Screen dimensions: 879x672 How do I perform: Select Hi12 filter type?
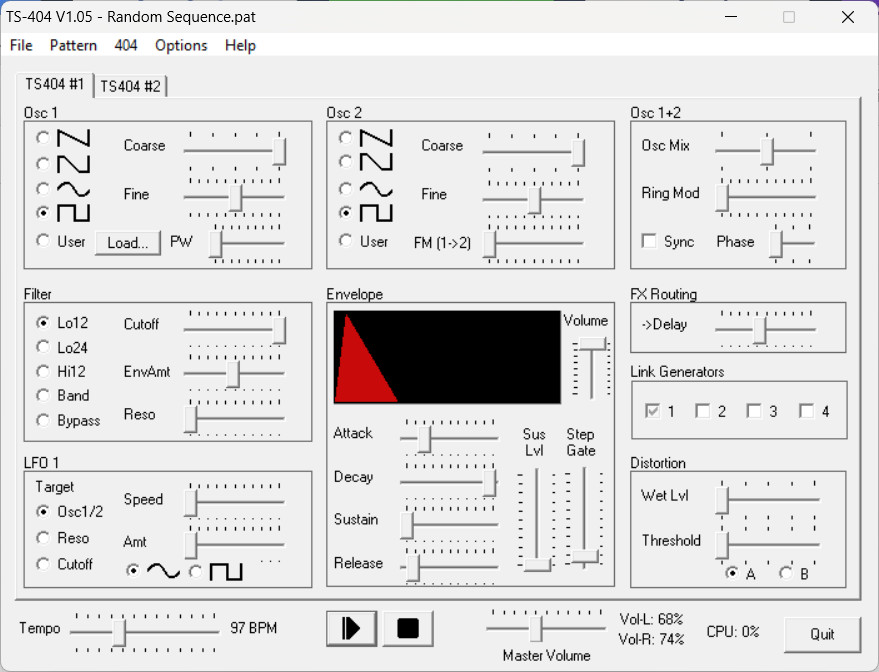43,372
